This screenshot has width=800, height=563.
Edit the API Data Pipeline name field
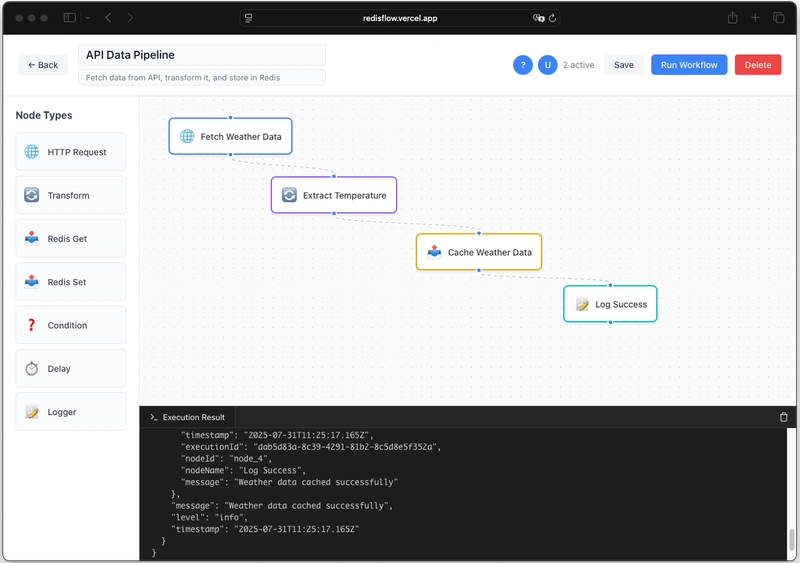[x=202, y=56]
